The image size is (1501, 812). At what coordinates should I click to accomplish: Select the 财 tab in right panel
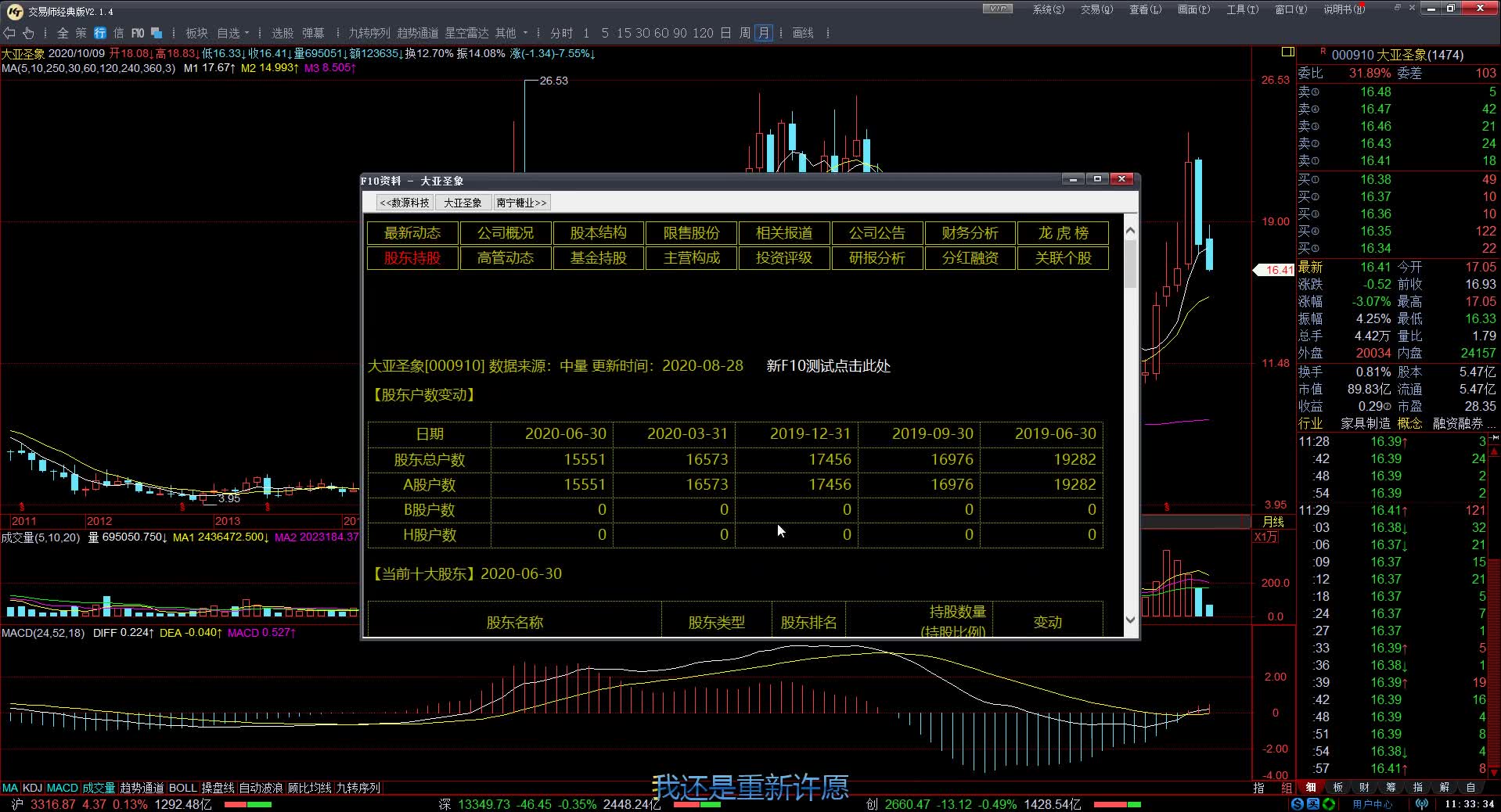[1364, 788]
